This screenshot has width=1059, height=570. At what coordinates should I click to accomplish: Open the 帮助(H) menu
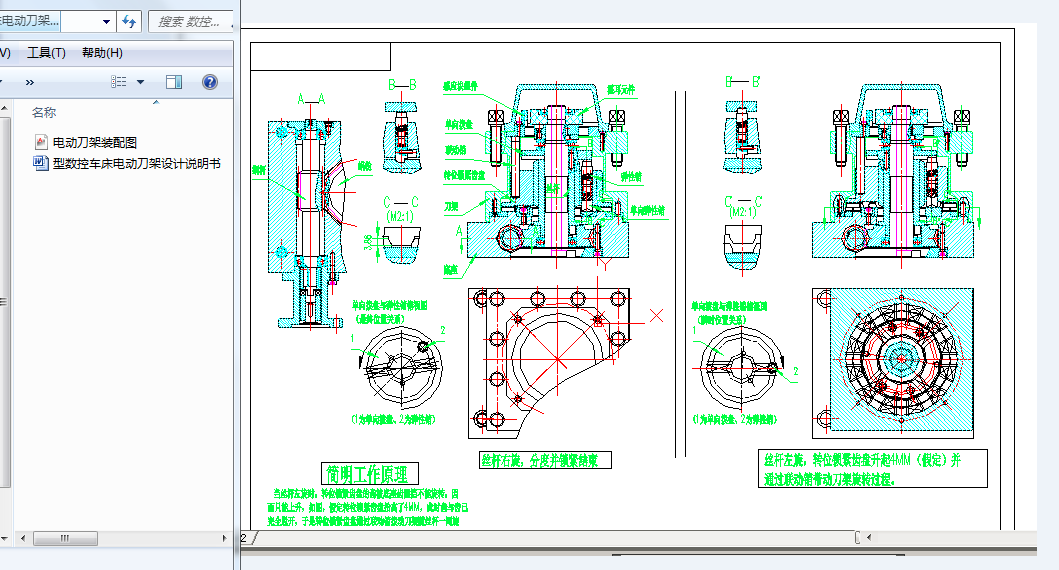(x=102, y=53)
